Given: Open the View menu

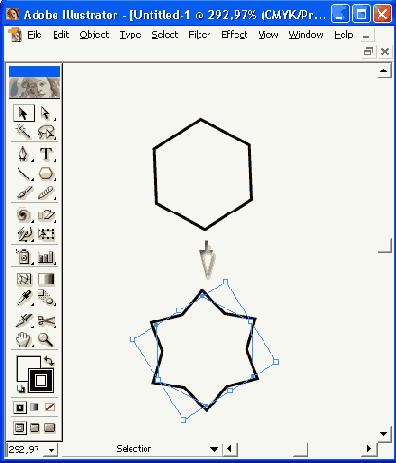Looking at the screenshot, I should 268,35.
